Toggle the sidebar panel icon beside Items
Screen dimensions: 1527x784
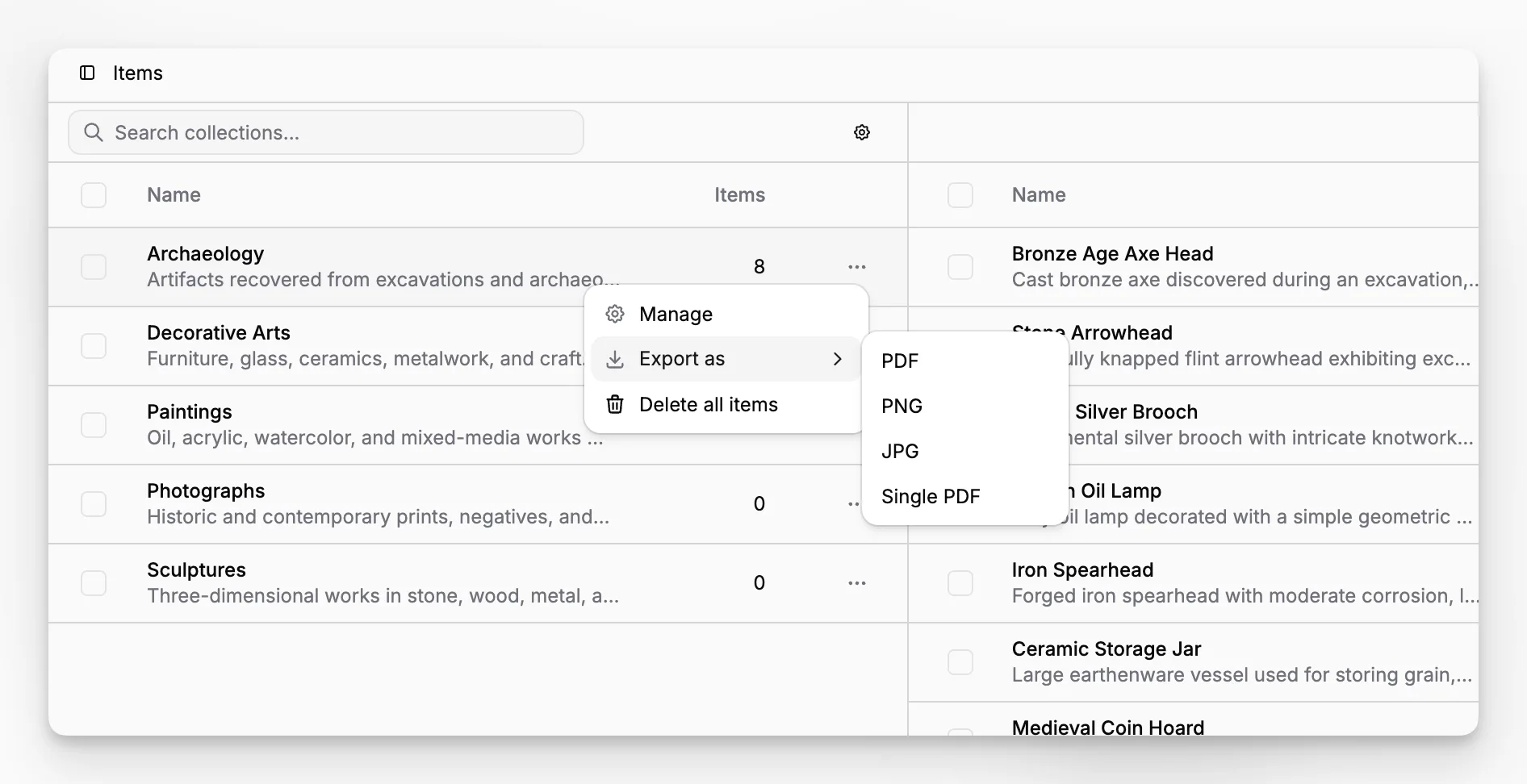point(87,73)
